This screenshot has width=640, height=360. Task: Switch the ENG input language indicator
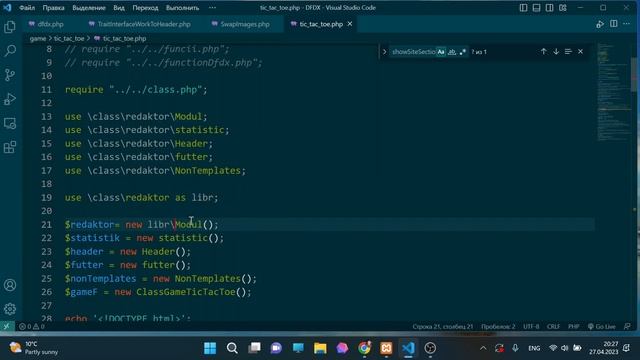pos(534,348)
